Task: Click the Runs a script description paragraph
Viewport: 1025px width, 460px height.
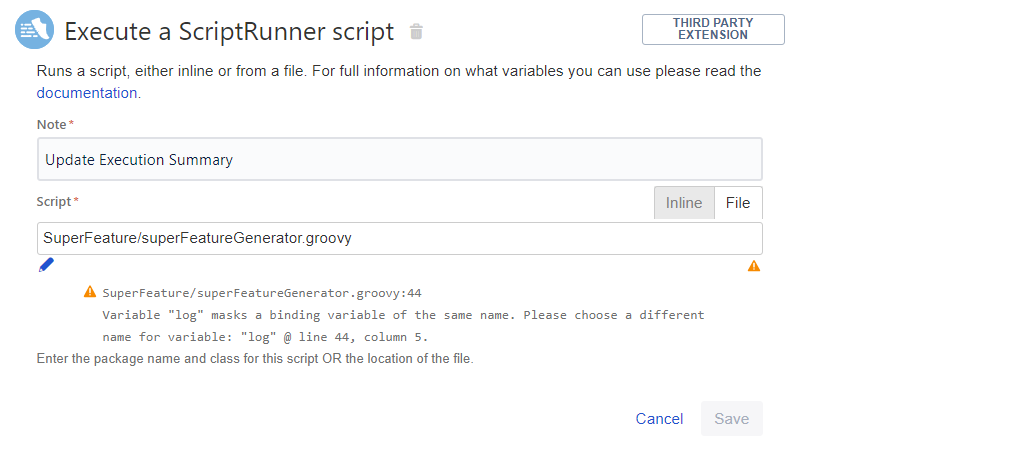Action: click(x=399, y=82)
